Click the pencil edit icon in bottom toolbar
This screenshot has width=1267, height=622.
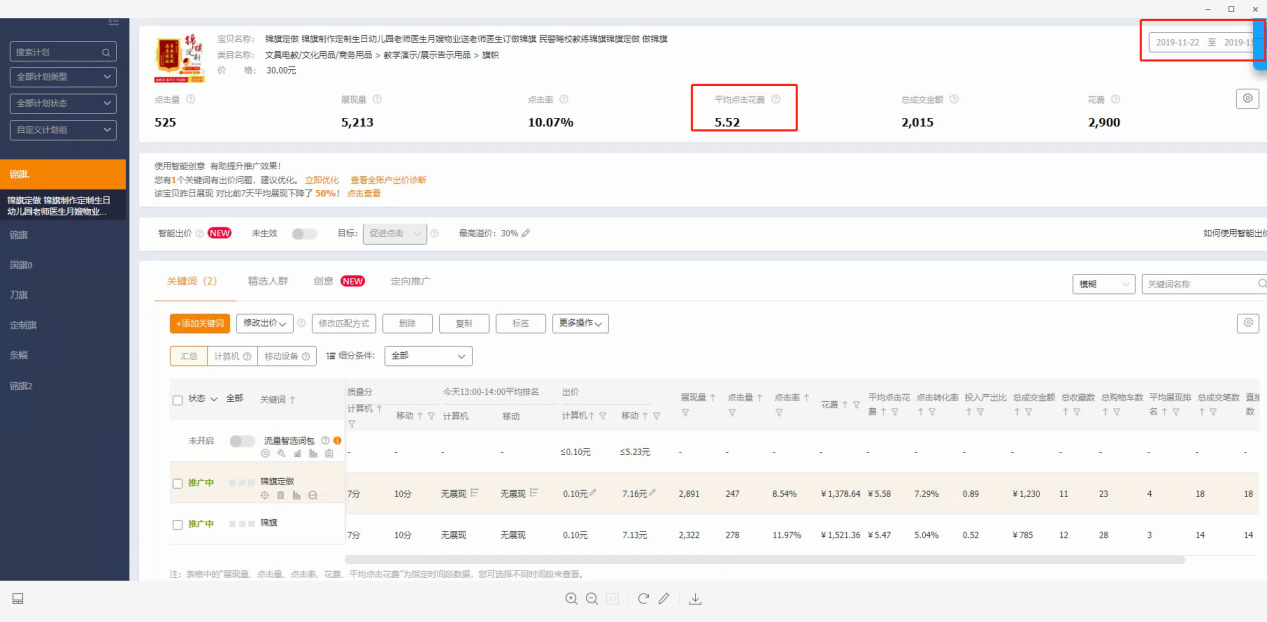[x=663, y=599]
